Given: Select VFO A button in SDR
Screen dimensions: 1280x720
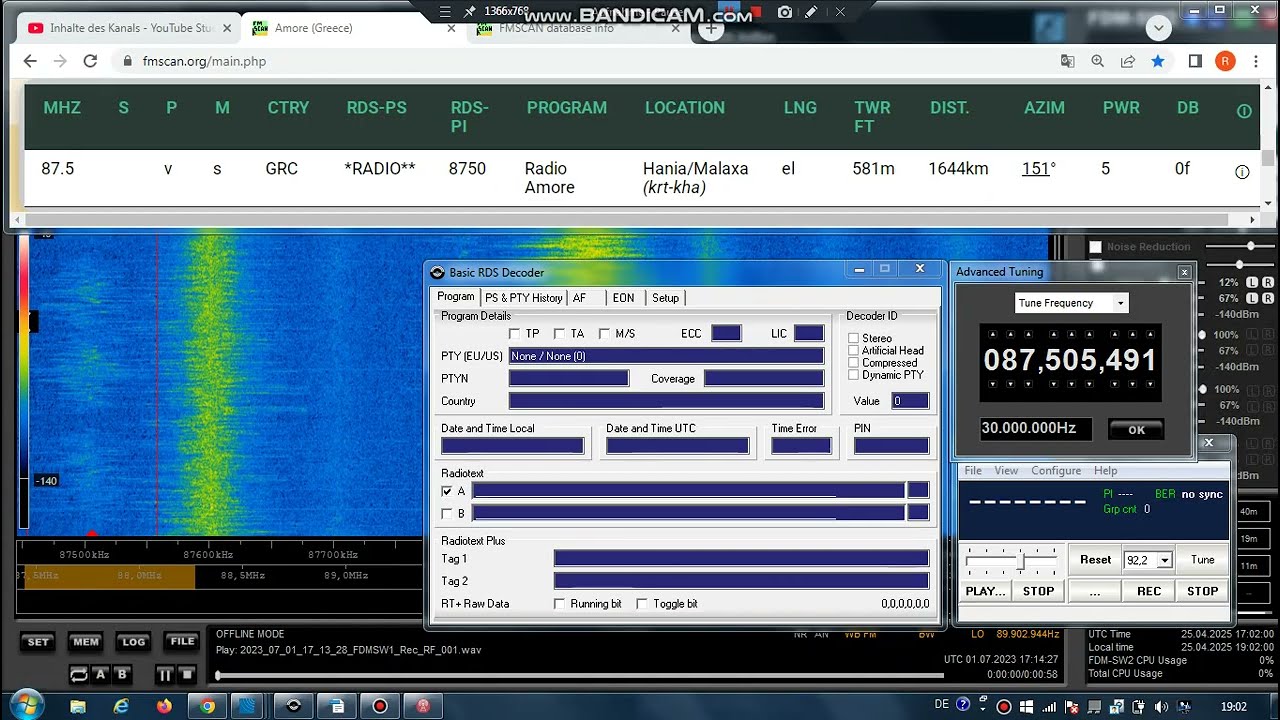Looking at the screenshot, I should pos(100,675).
